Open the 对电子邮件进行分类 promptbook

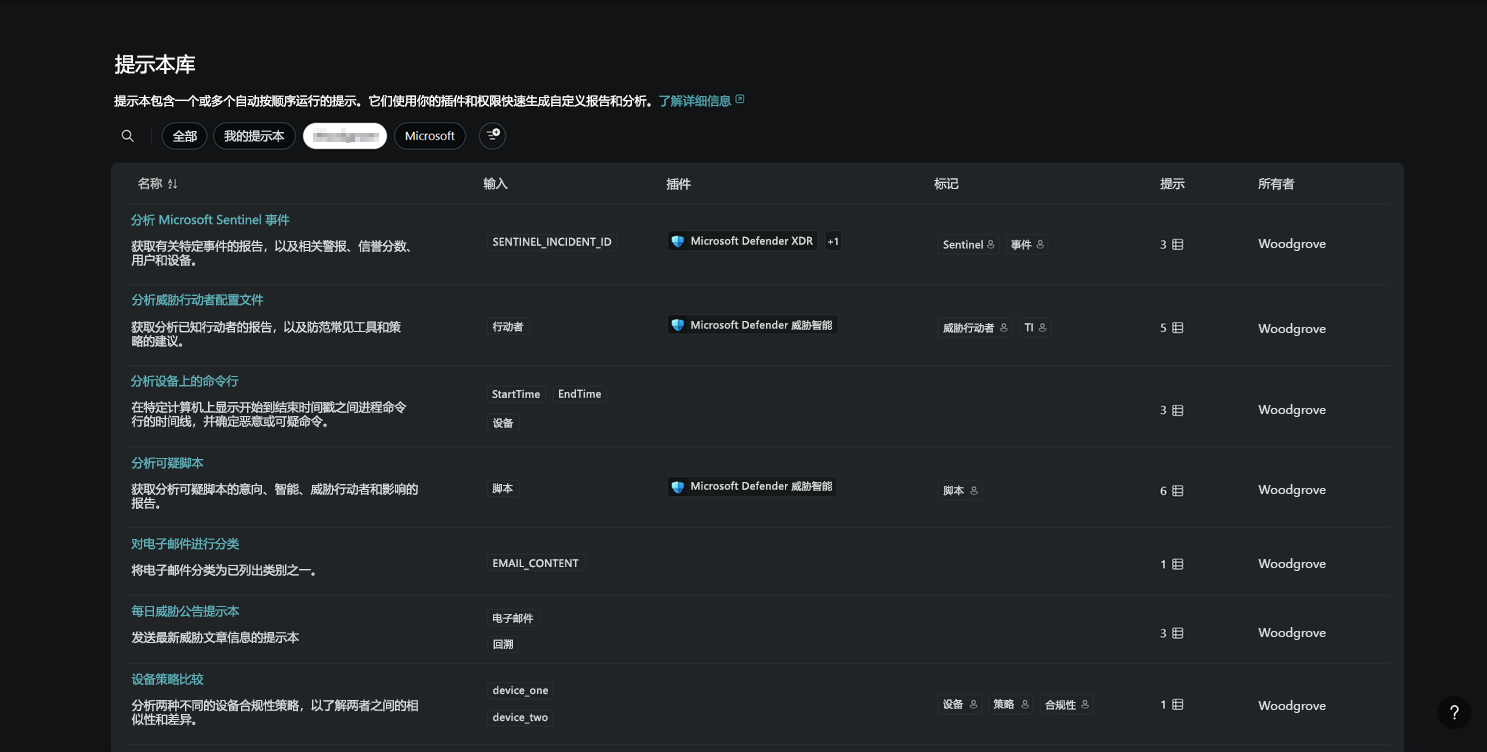pos(185,544)
